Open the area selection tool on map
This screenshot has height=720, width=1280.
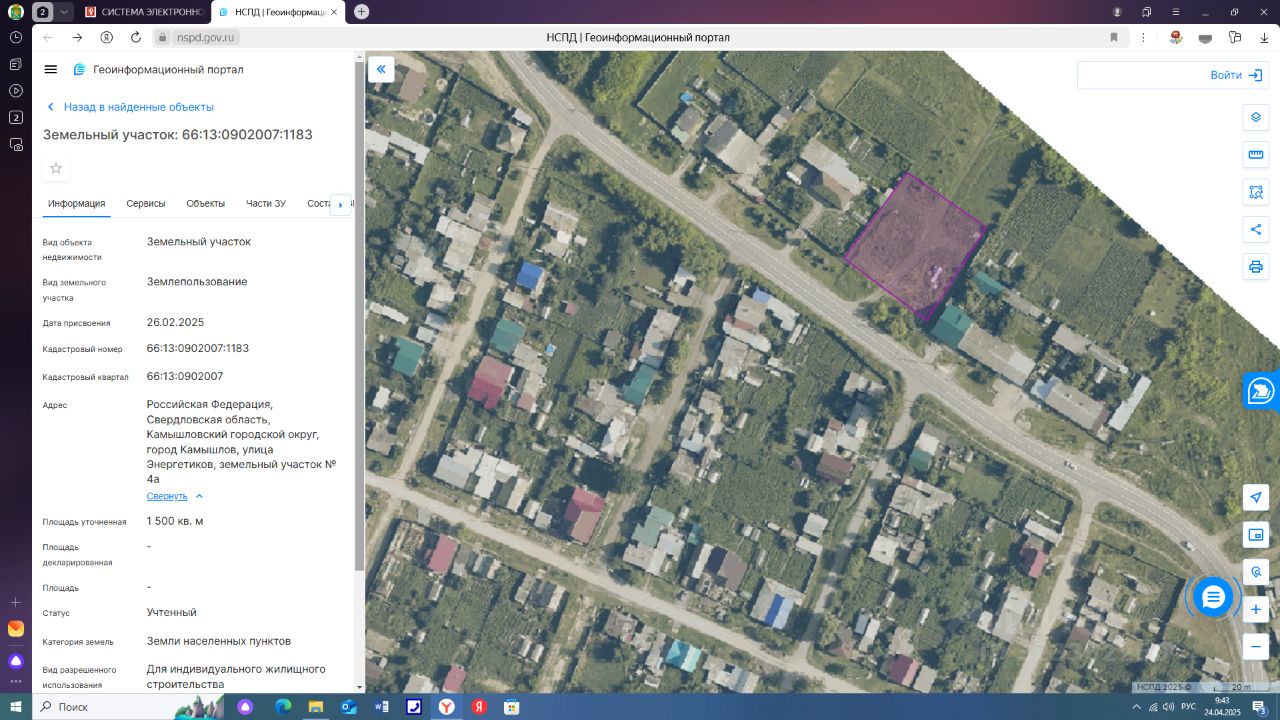pos(1256,192)
